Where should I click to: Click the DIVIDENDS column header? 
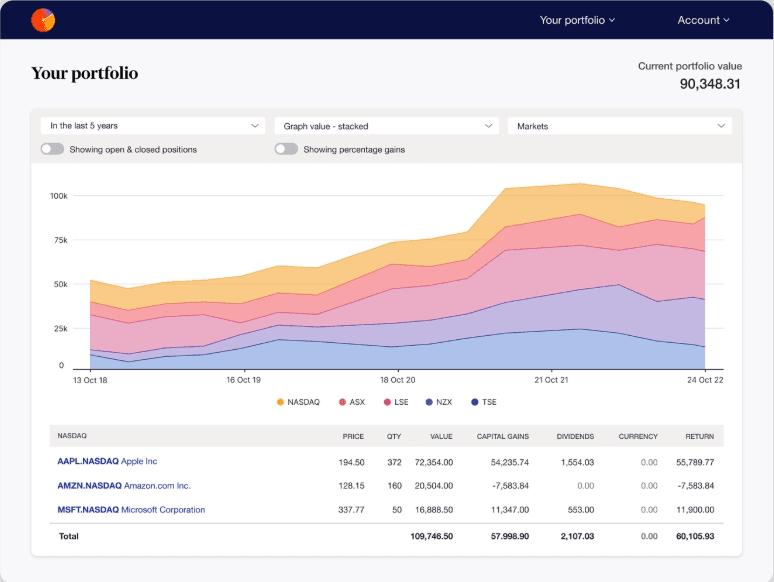[x=575, y=436]
